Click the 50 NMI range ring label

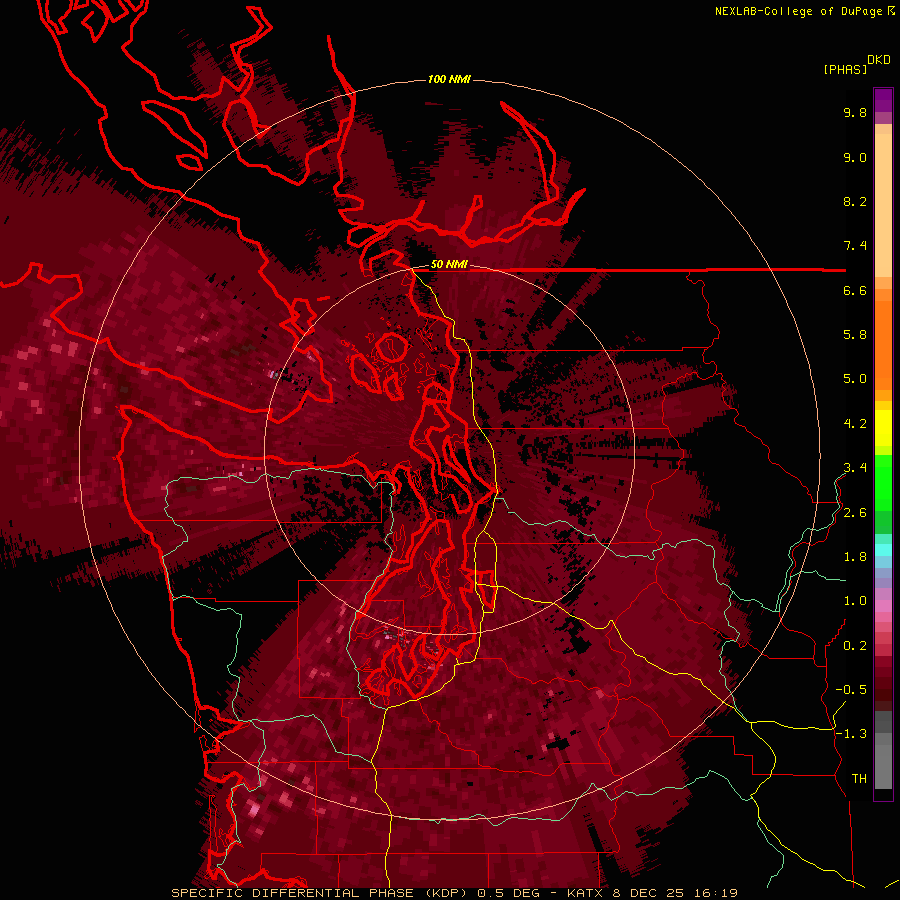pyautogui.click(x=449, y=265)
